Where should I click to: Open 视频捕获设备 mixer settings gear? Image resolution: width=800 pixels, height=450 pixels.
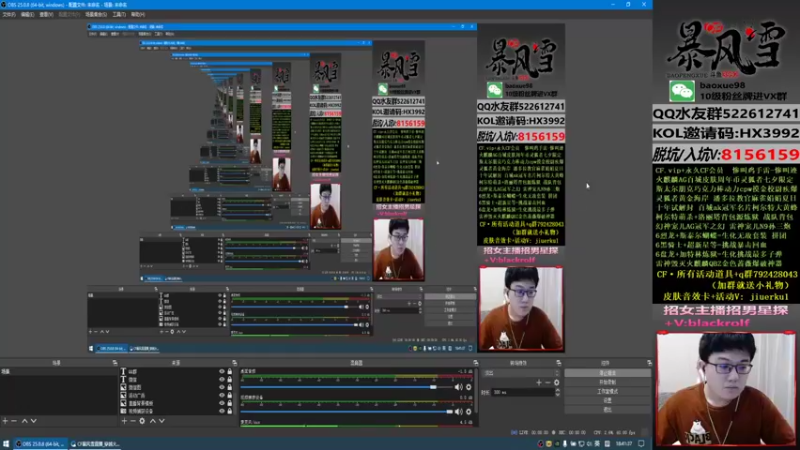468,412
